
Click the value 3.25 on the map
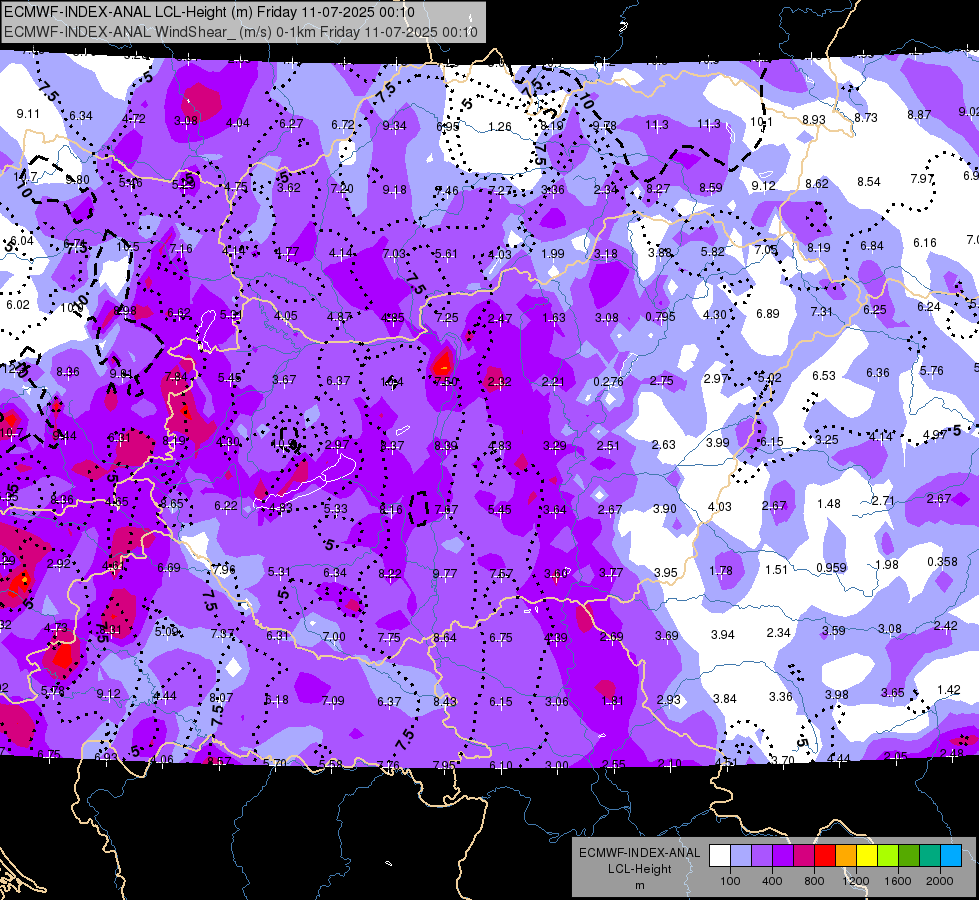pyautogui.click(x=827, y=440)
